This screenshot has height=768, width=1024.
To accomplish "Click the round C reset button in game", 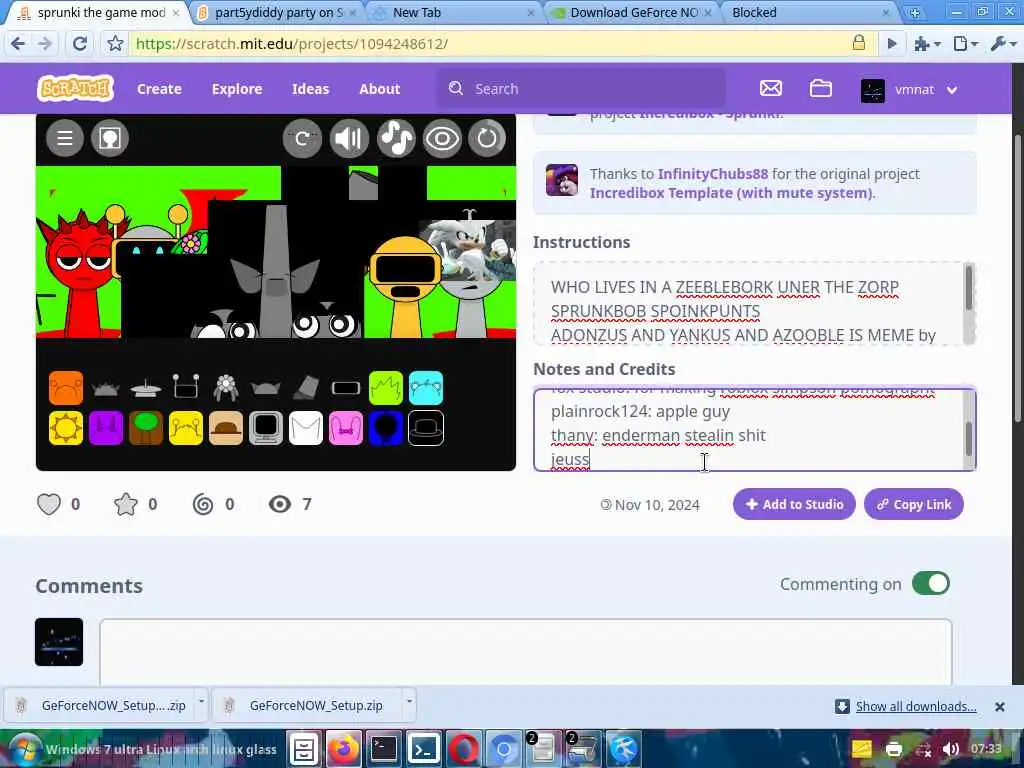I will coord(302,138).
